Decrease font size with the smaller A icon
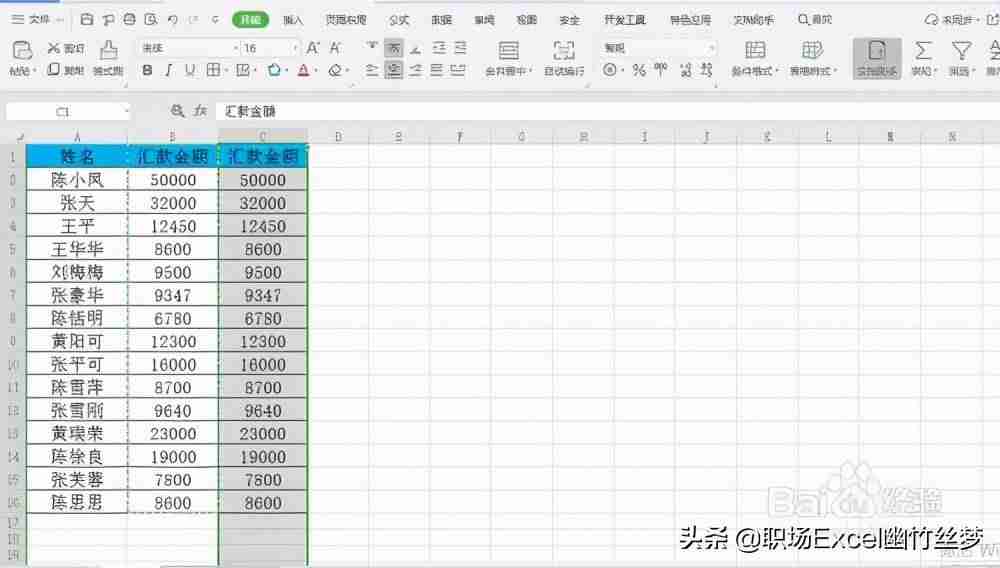Viewport: 1000px width, 568px height. 335,48
